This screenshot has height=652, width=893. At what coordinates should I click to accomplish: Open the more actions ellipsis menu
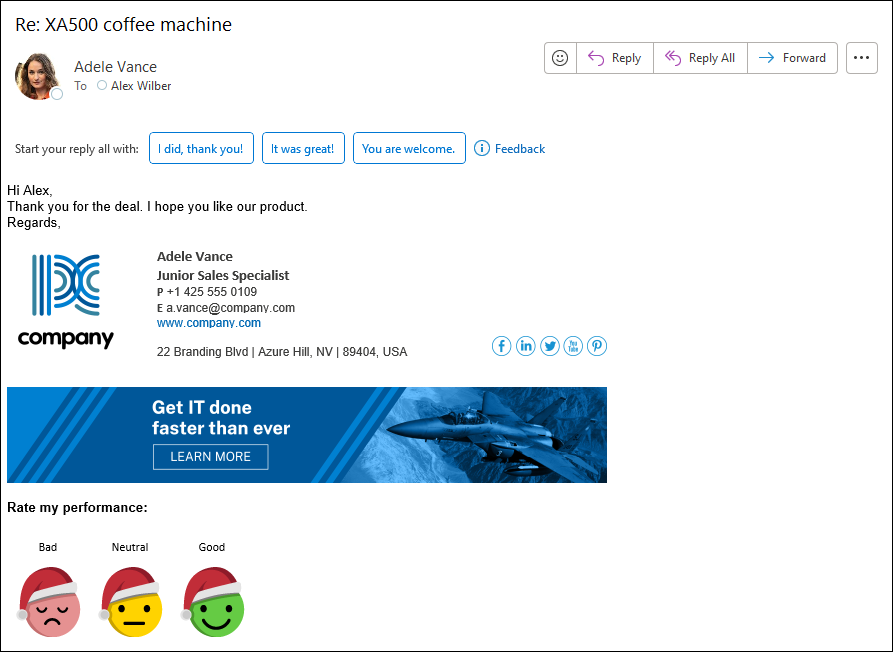[862, 58]
